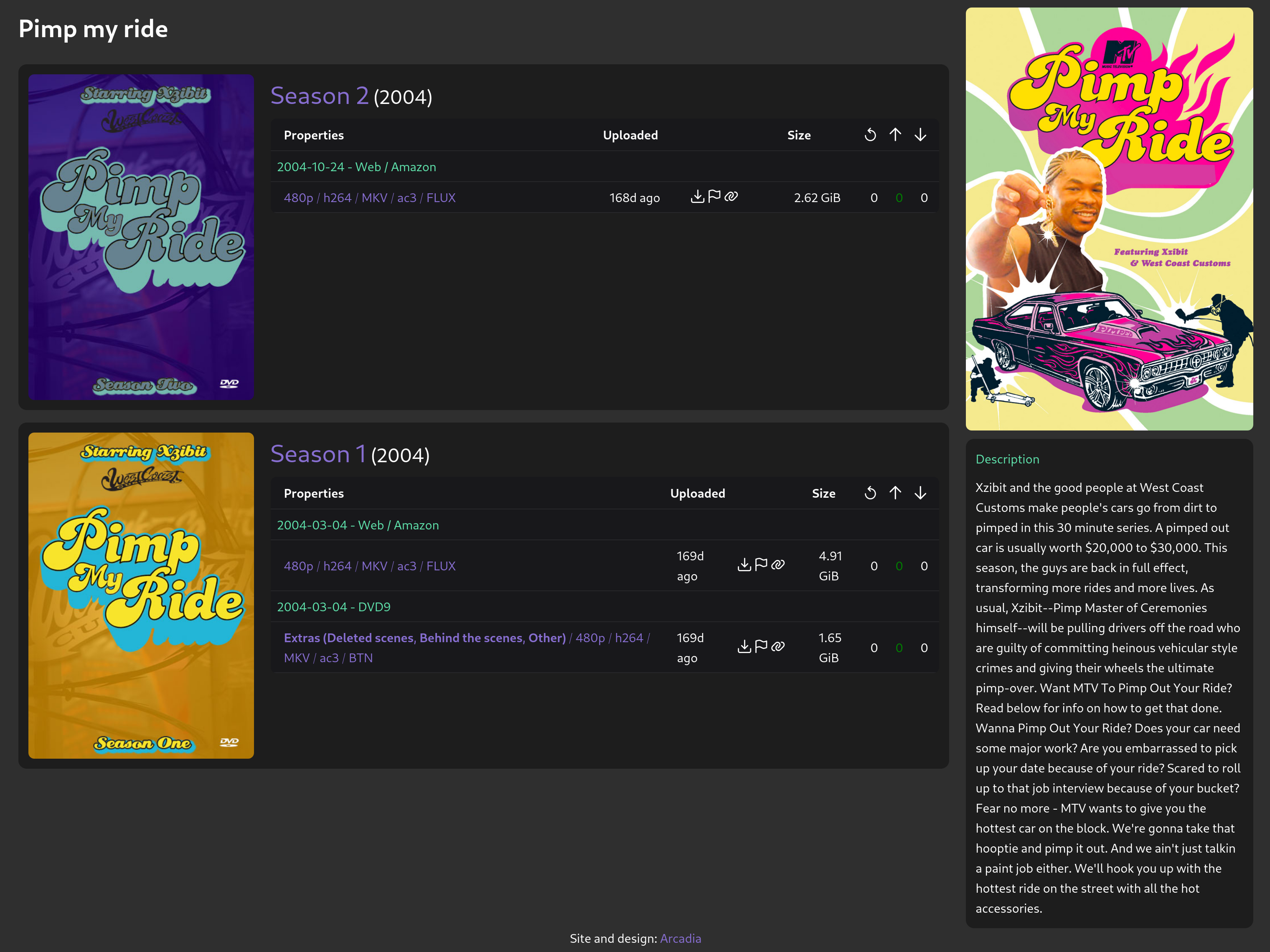The height and width of the screenshot is (952, 1270).
Task: Copy link icon for Season 1 Extras torrent
Action: click(x=778, y=647)
